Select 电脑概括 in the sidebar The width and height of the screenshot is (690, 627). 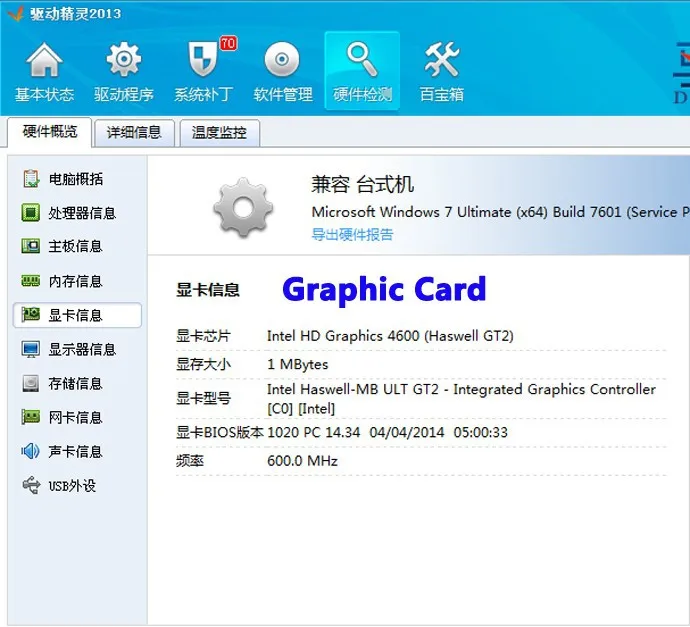click(x=76, y=179)
